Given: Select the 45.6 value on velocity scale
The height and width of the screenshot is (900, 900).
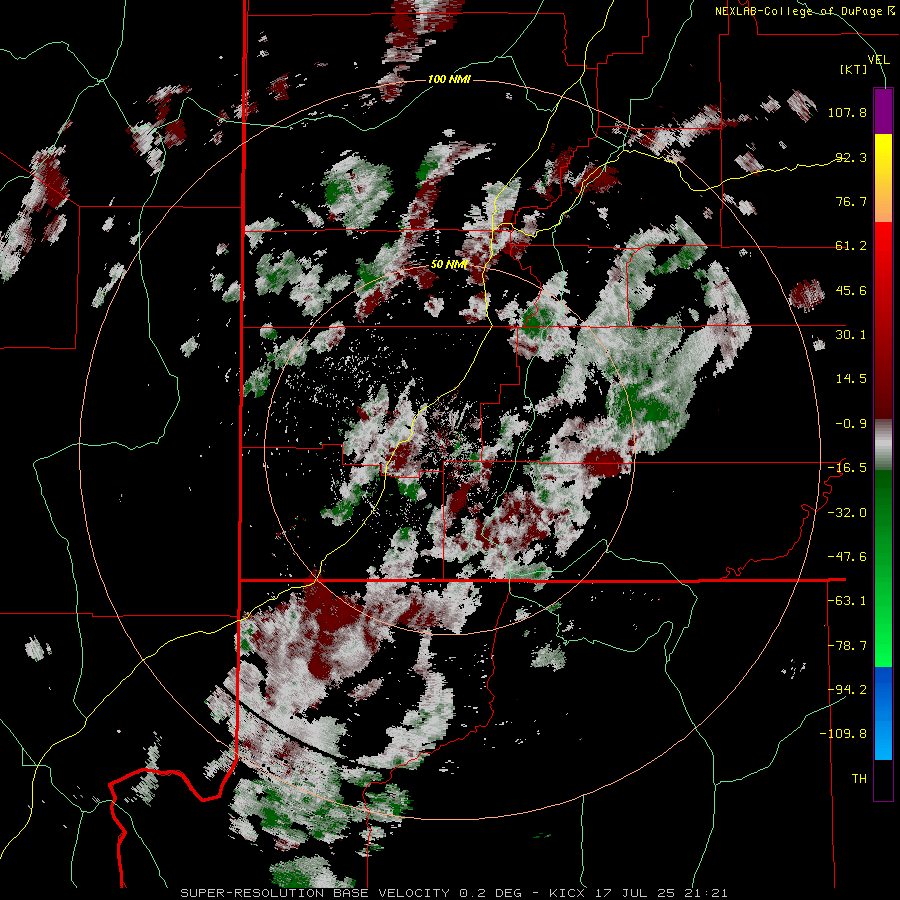Looking at the screenshot, I should tap(851, 290).
